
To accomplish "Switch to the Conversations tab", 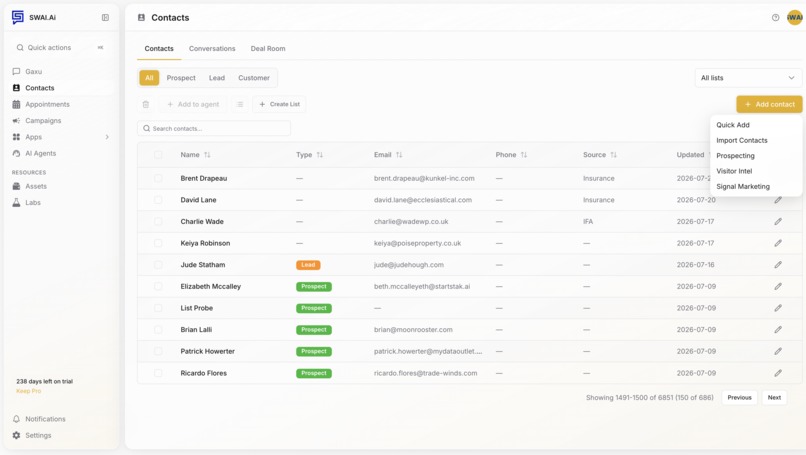I will point(212,49).
